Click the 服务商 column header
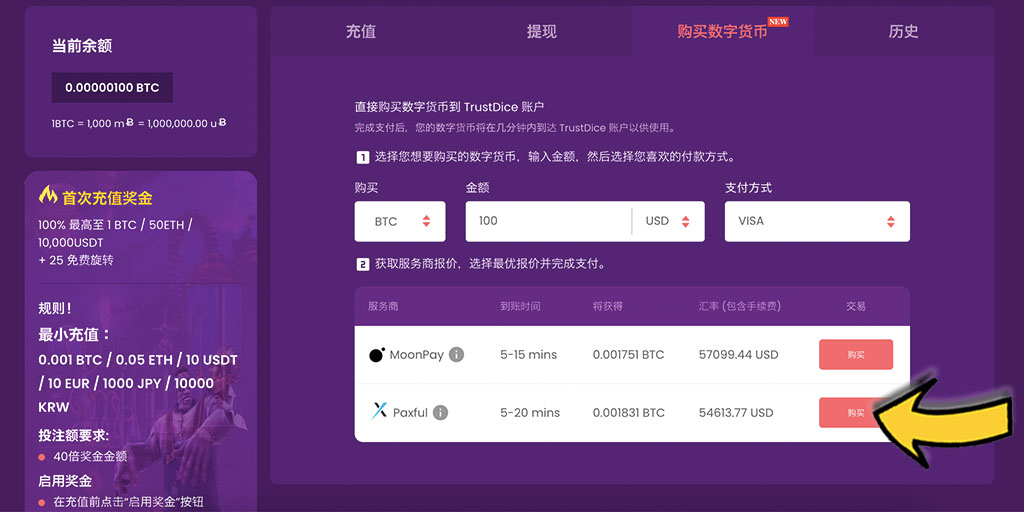Viewport: 1024px width, 512px height. tap(383, 306)
